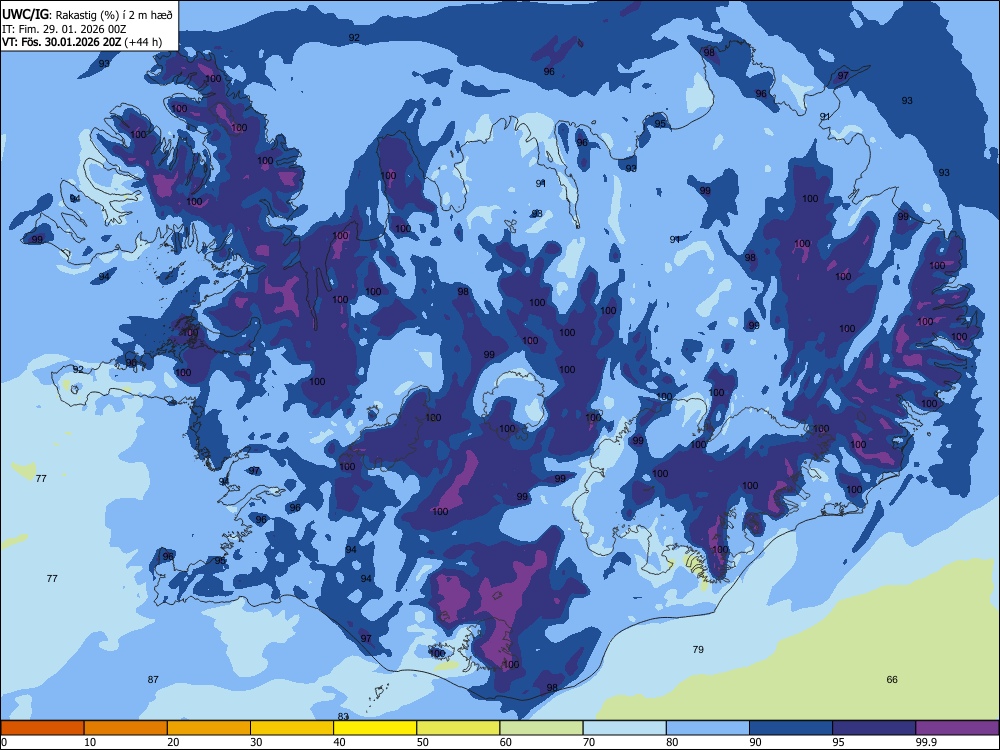The width and height of the screenshot is (1000, 750).
Task: Select the legend scale label "90"
Action: [x=756, y=742]
